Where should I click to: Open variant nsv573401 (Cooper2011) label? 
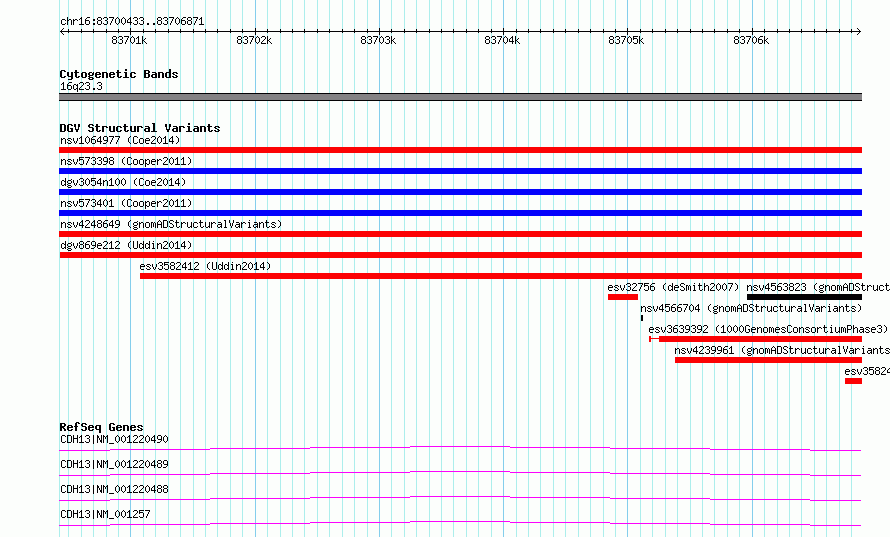coord(126,203)
